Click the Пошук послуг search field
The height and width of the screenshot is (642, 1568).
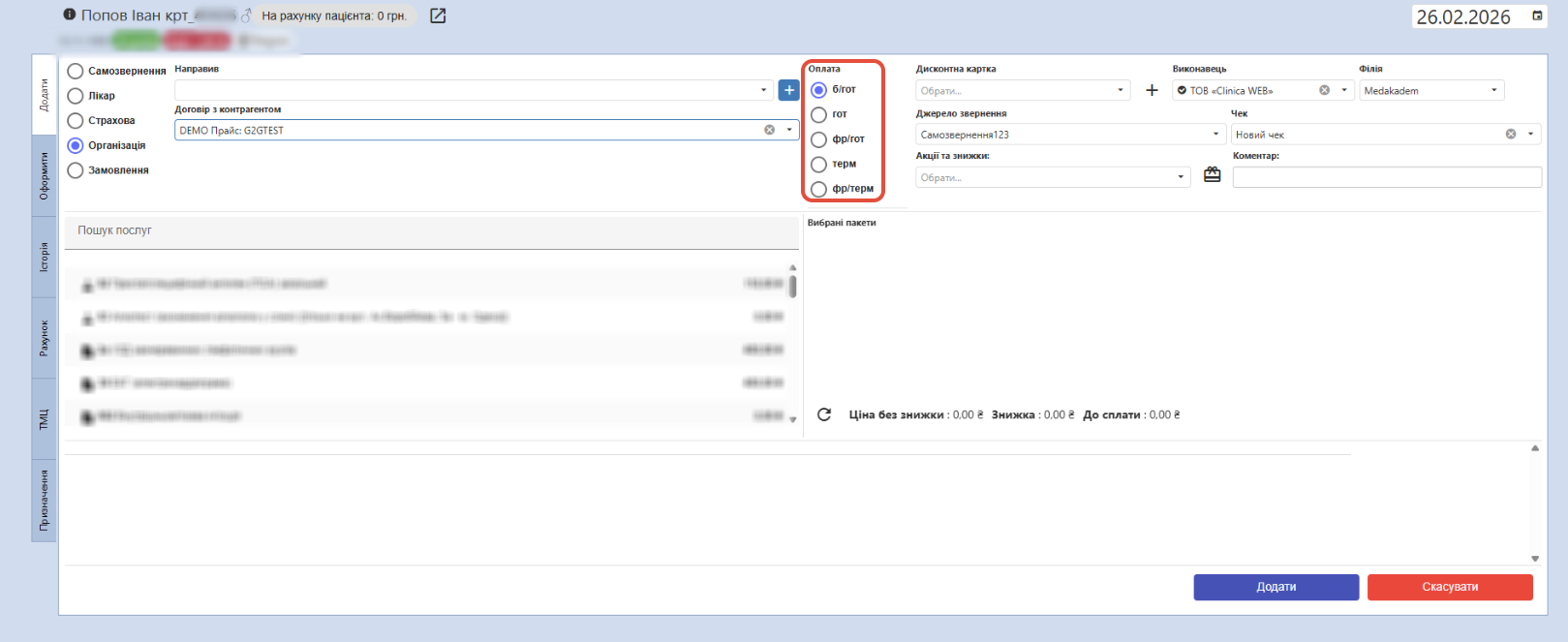432,232
